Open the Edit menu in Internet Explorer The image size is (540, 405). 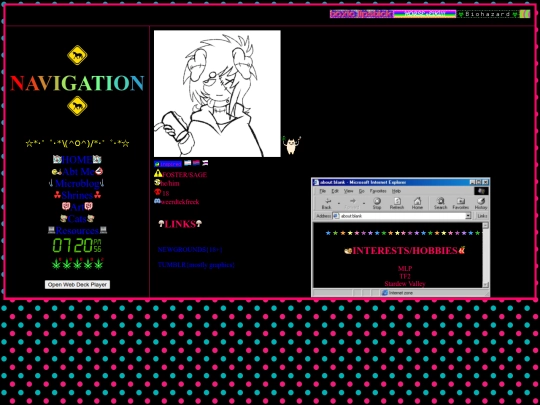coord(335,191)
